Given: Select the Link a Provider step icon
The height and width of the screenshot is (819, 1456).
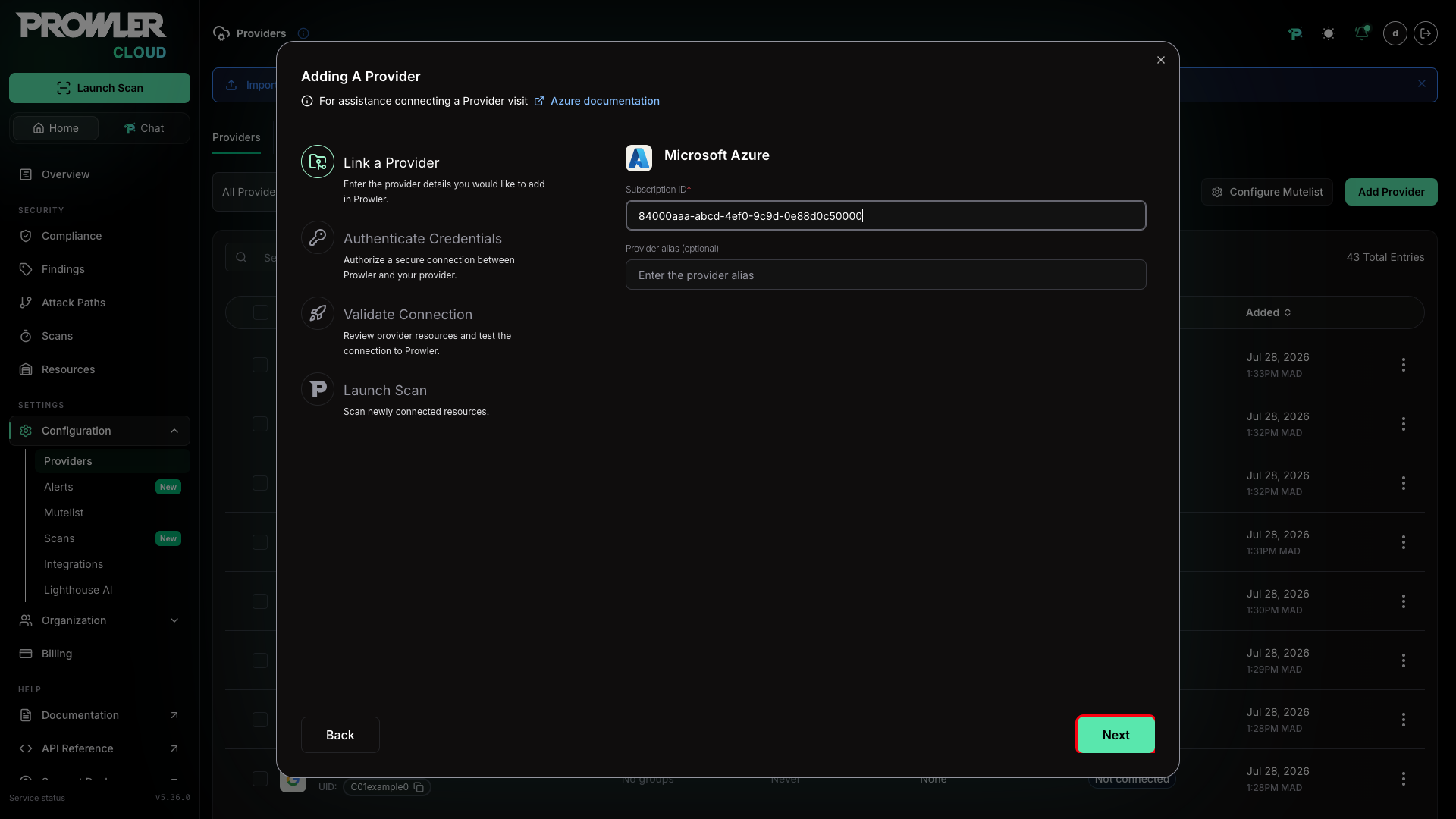Looking at the screenshot, I should [x=318, y=162].
